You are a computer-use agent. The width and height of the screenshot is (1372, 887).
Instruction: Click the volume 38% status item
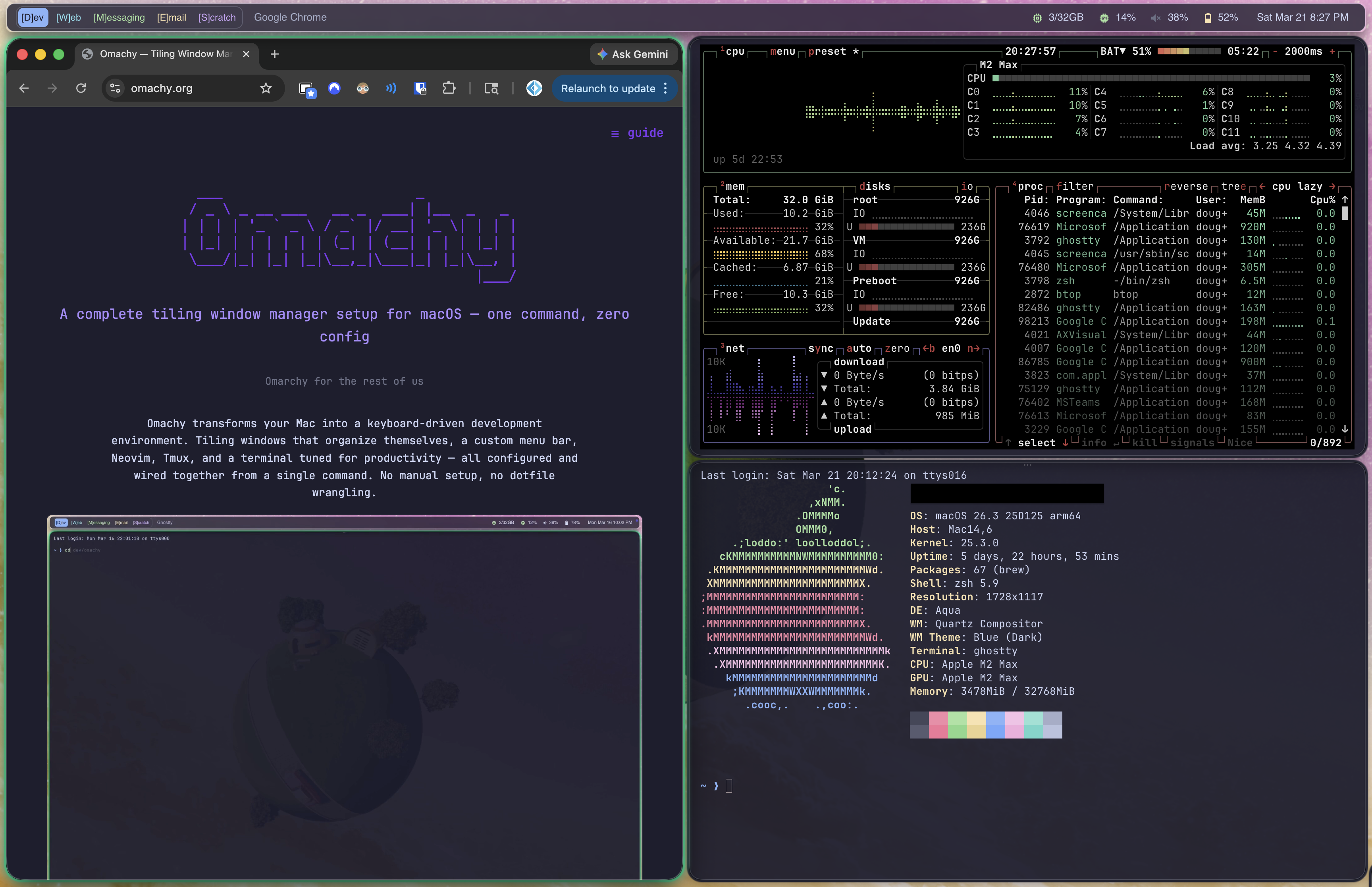tap(1170, 17)
